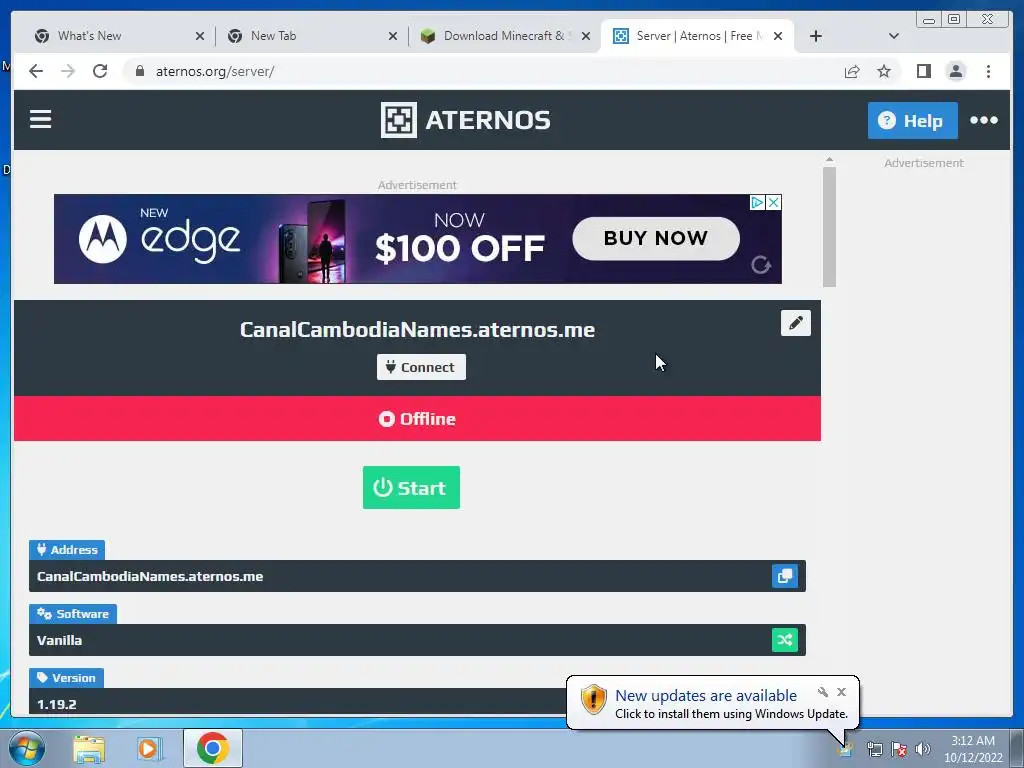Image resolution: width=1024 pixels, height=768 pixels.
Task: Click the address bar showing aternos.org/server/
Action: (483, 71)
